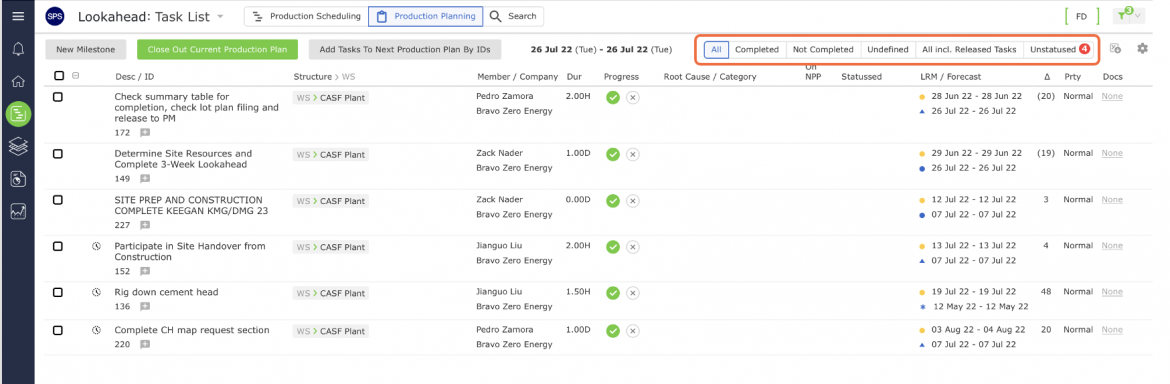1170x384 pixels.
Task: Click the date range 26 Jul 22 - 26 Jul 22
Action: [x=601, y=49]
